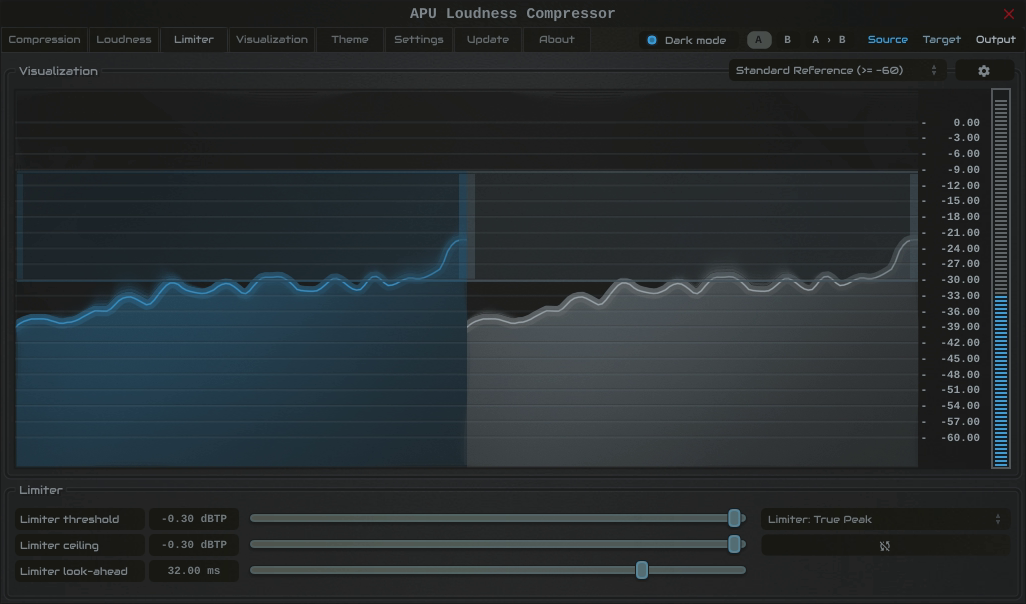
Task: Select preset slot B
Action: (787, 40)
